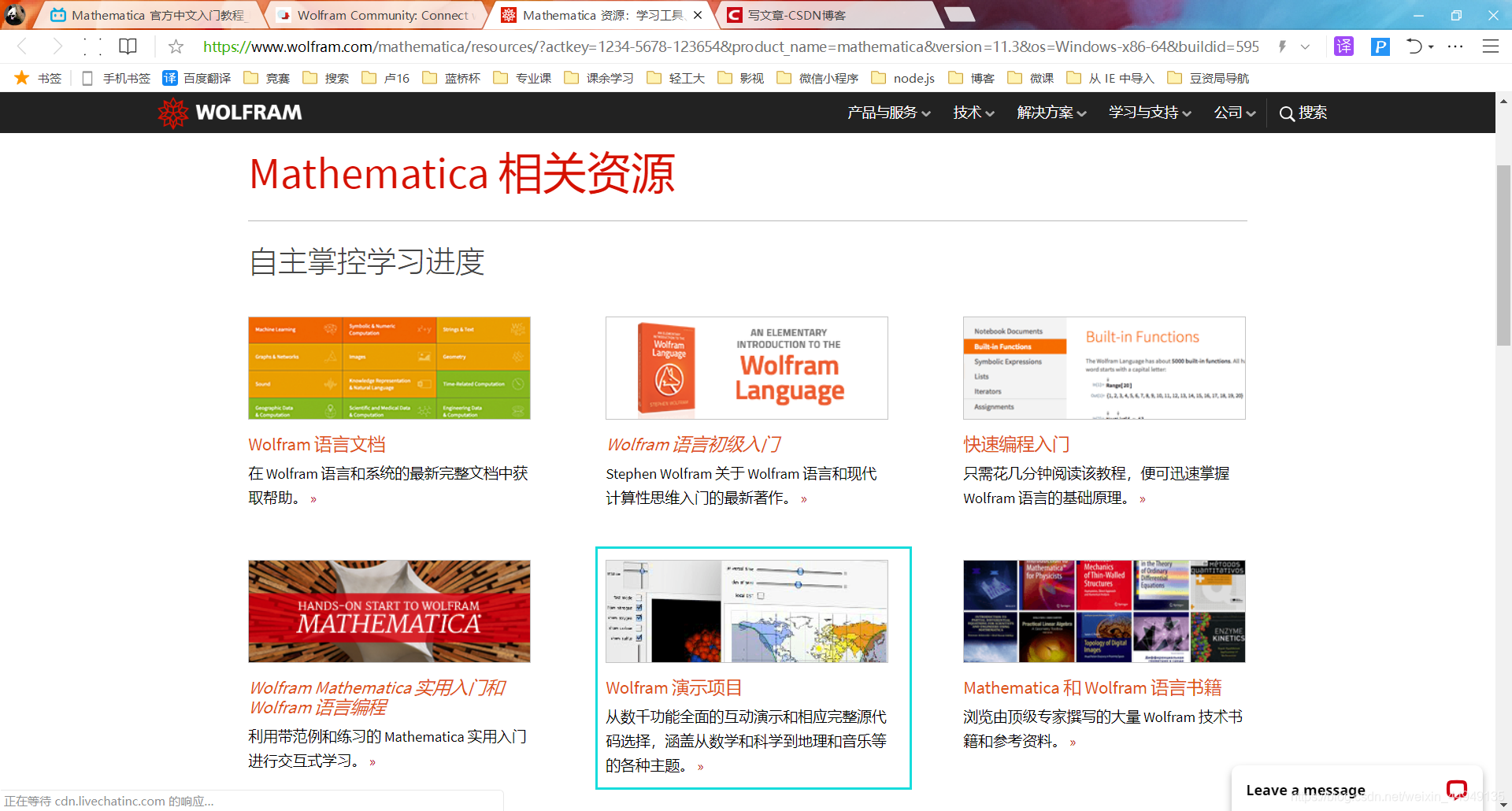Image resolution: width=1512 pixels, height=811 pixels.
Task: Switch to 写文章-CSDN博客 tab
Action: [x=827, y=15]
